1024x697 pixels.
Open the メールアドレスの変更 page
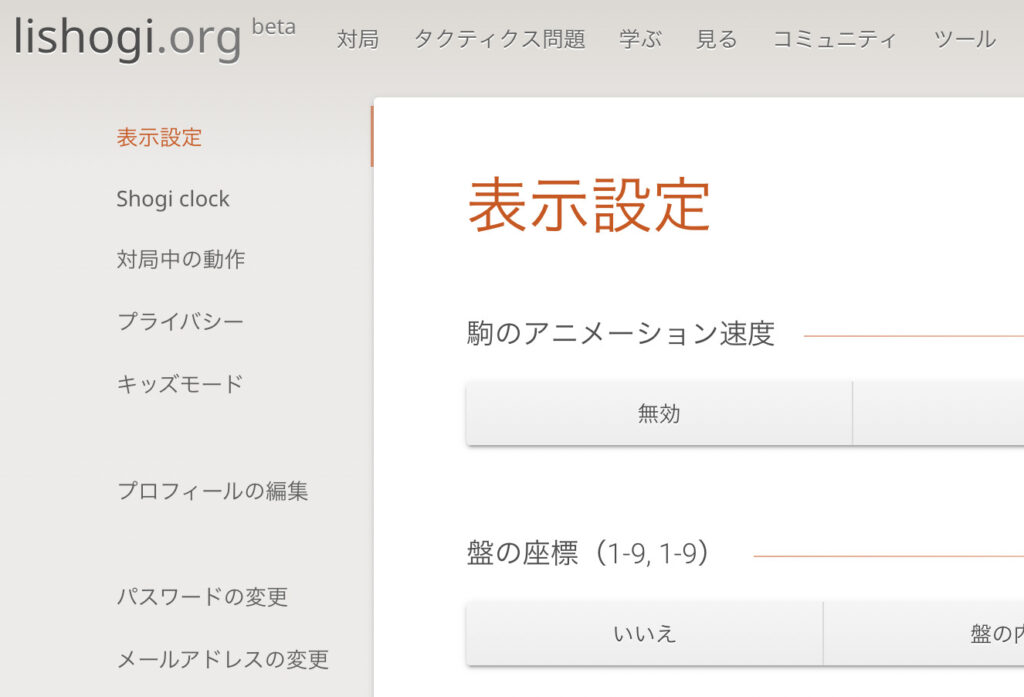click(x=220, y=660)
